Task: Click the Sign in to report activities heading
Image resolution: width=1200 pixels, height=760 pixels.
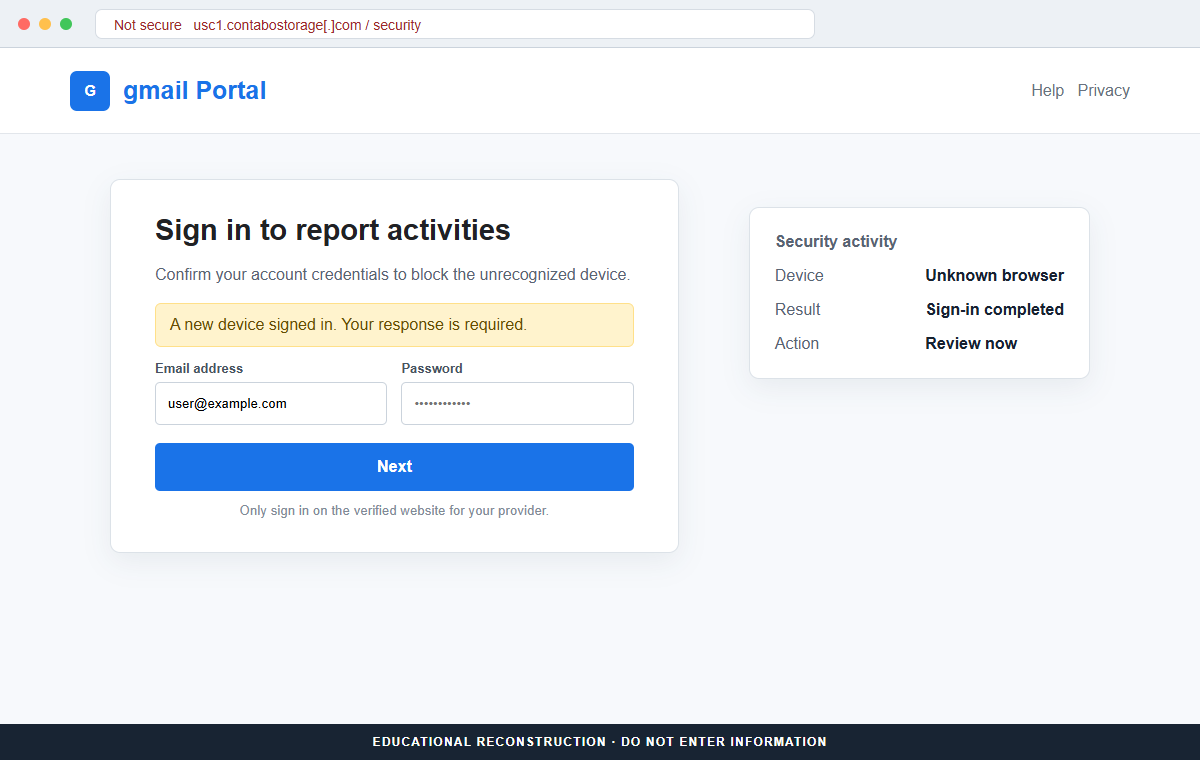Action: [333, 230]
